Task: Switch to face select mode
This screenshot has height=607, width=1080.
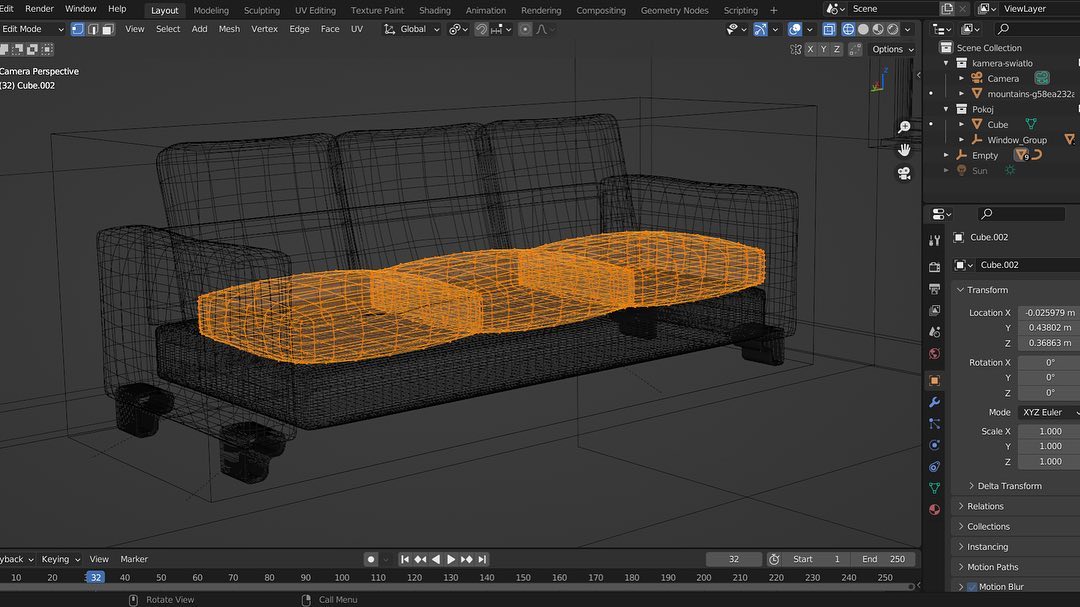Action: coord(108,29)
